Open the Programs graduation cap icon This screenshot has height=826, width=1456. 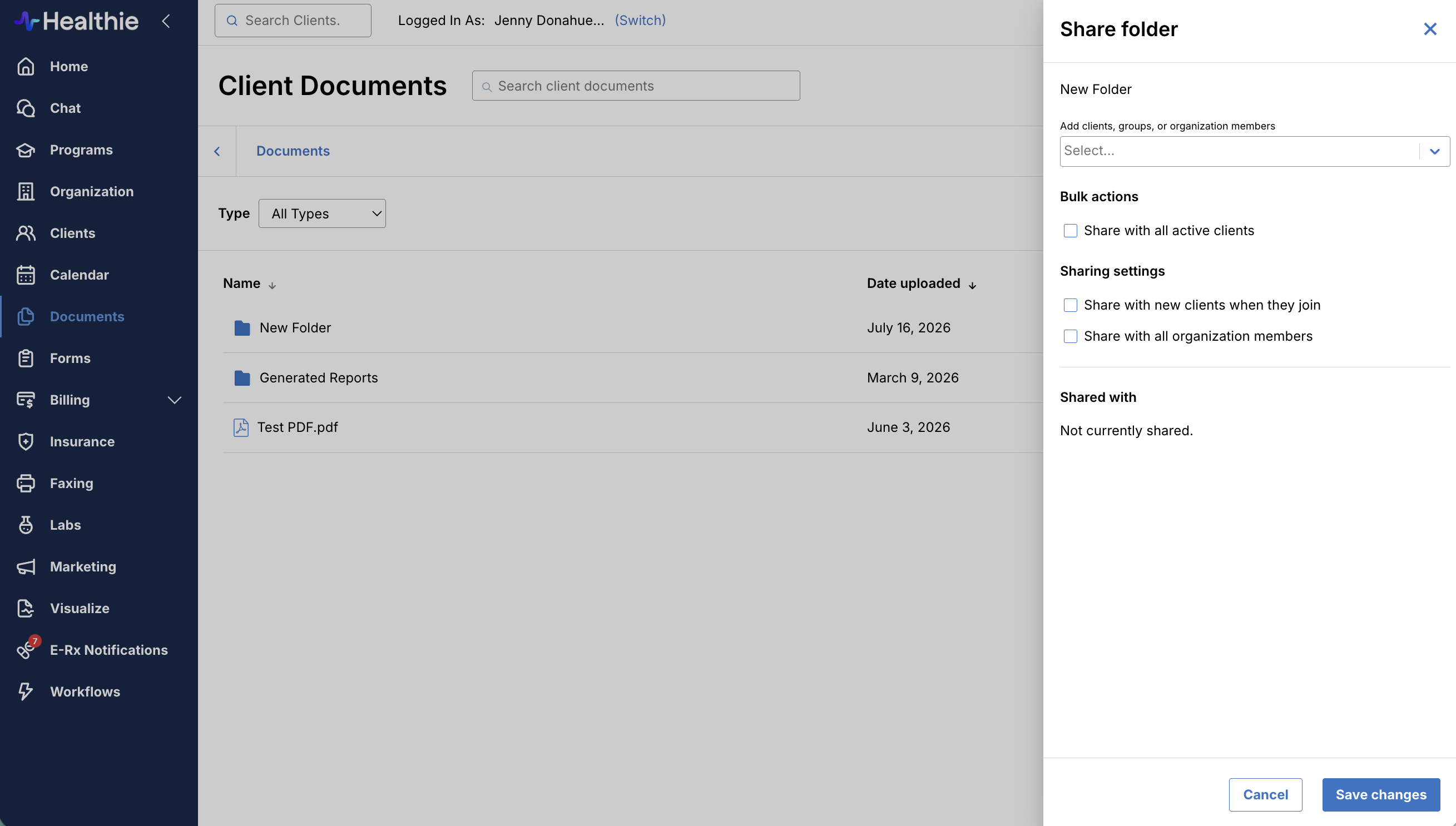tap(26, 150)
